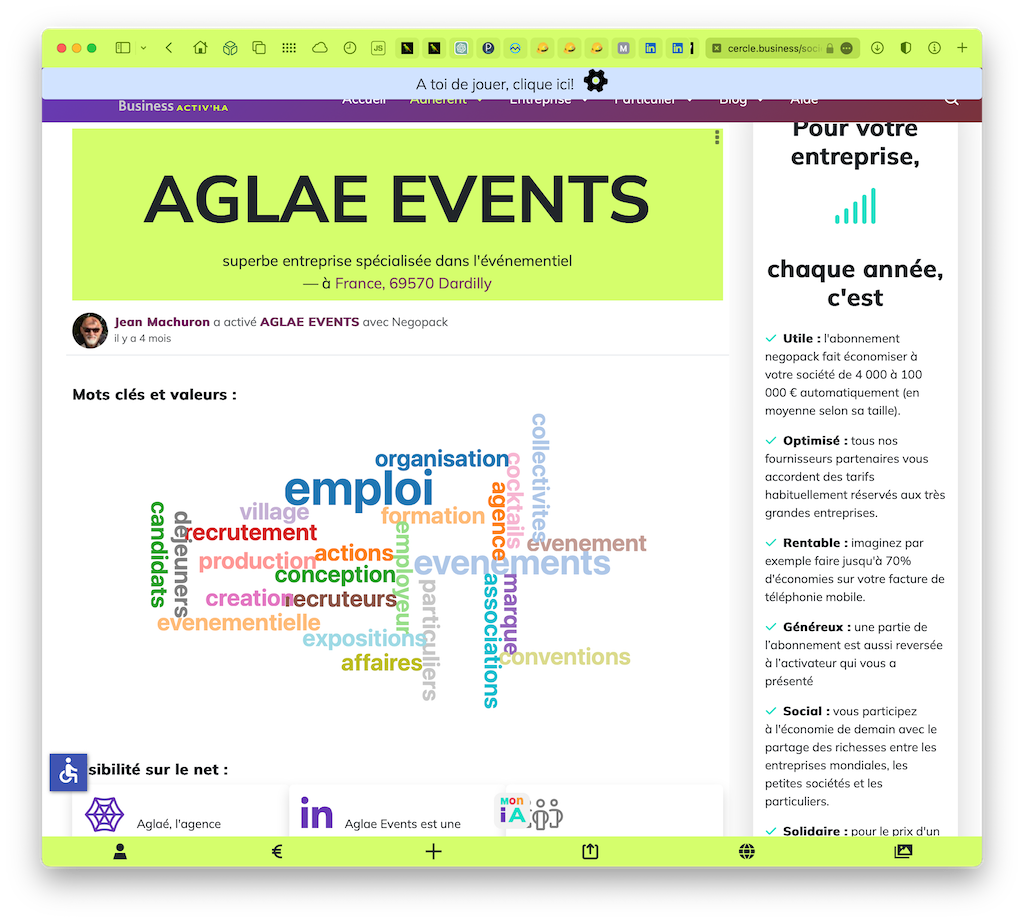Click the plus icon in the bottom bar
1024x922 pixels.
tap(434, 851)
